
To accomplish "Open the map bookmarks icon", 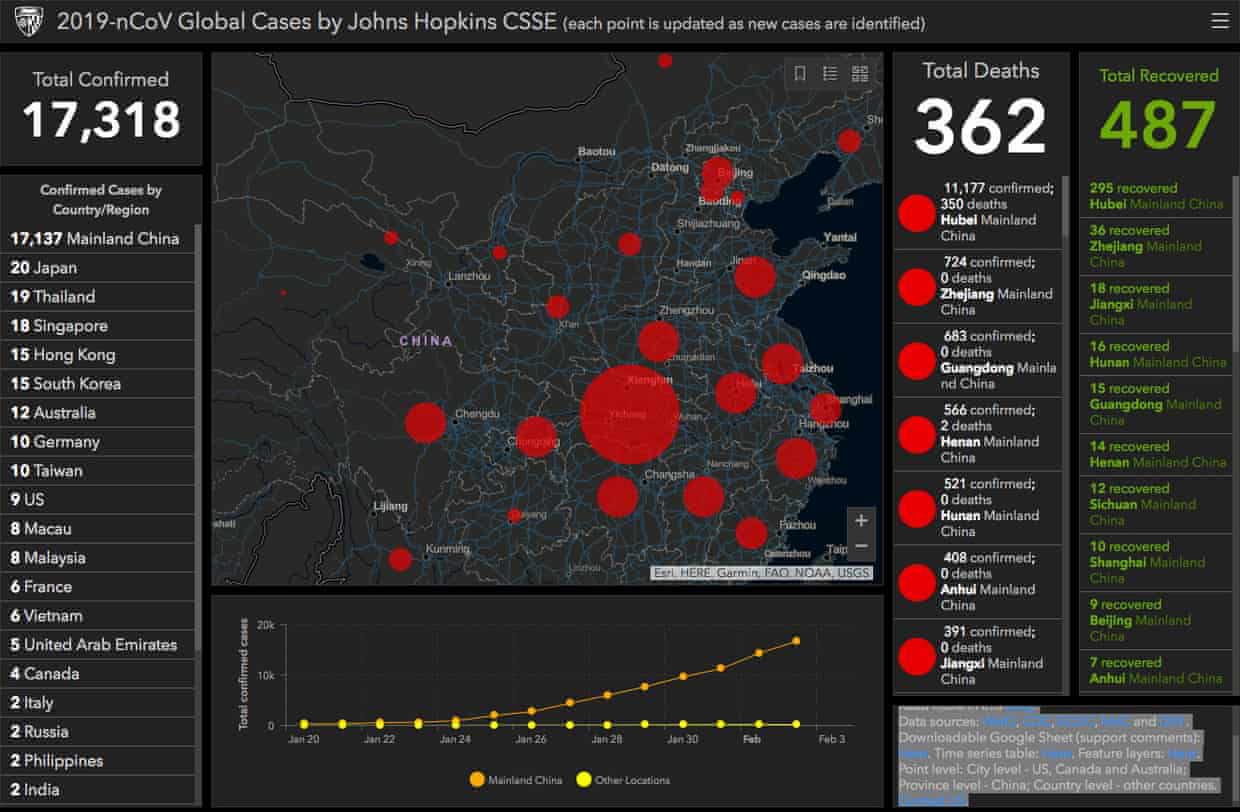I will click(800, 73).
